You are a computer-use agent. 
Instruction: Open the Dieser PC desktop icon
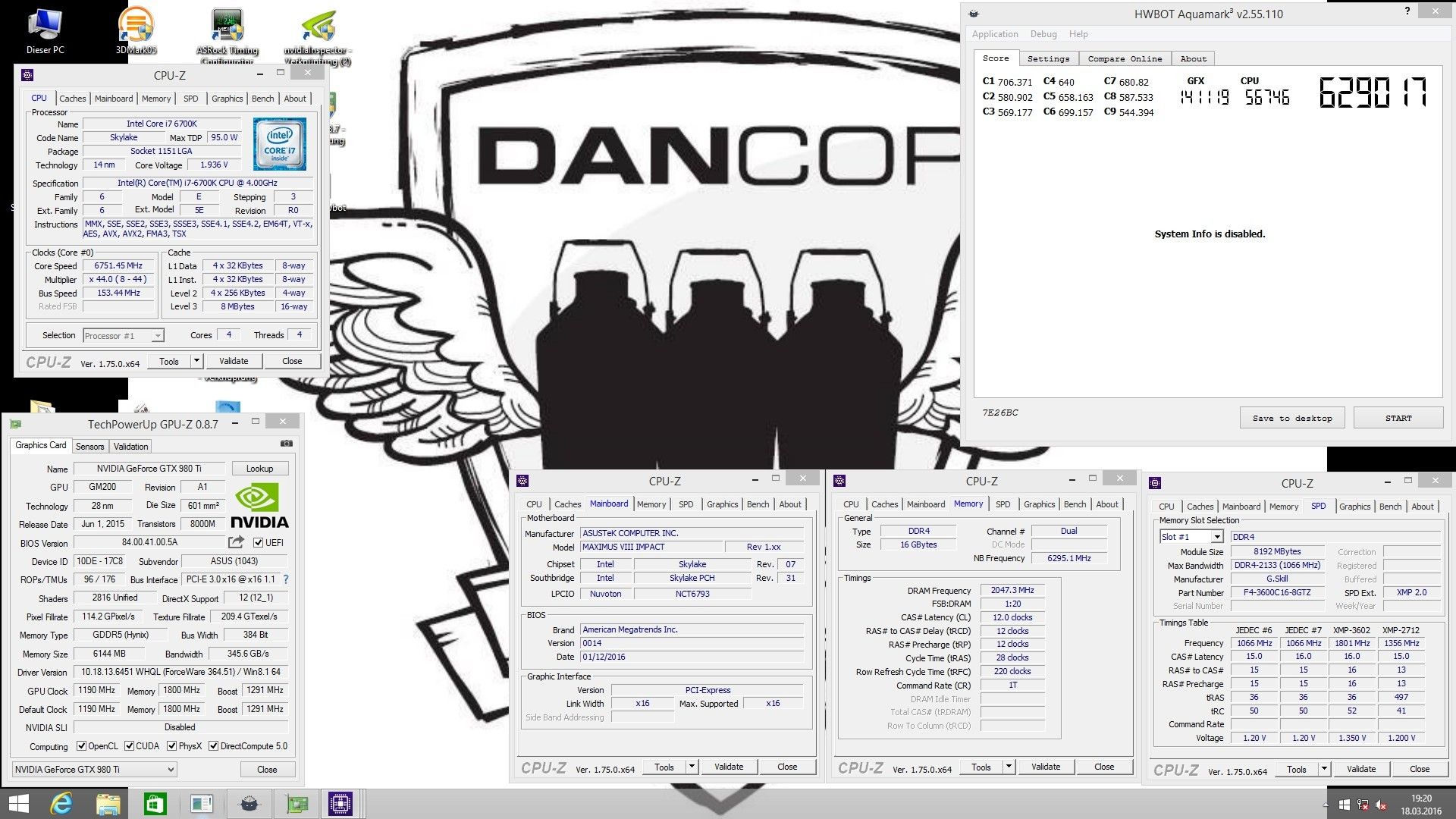45,30
